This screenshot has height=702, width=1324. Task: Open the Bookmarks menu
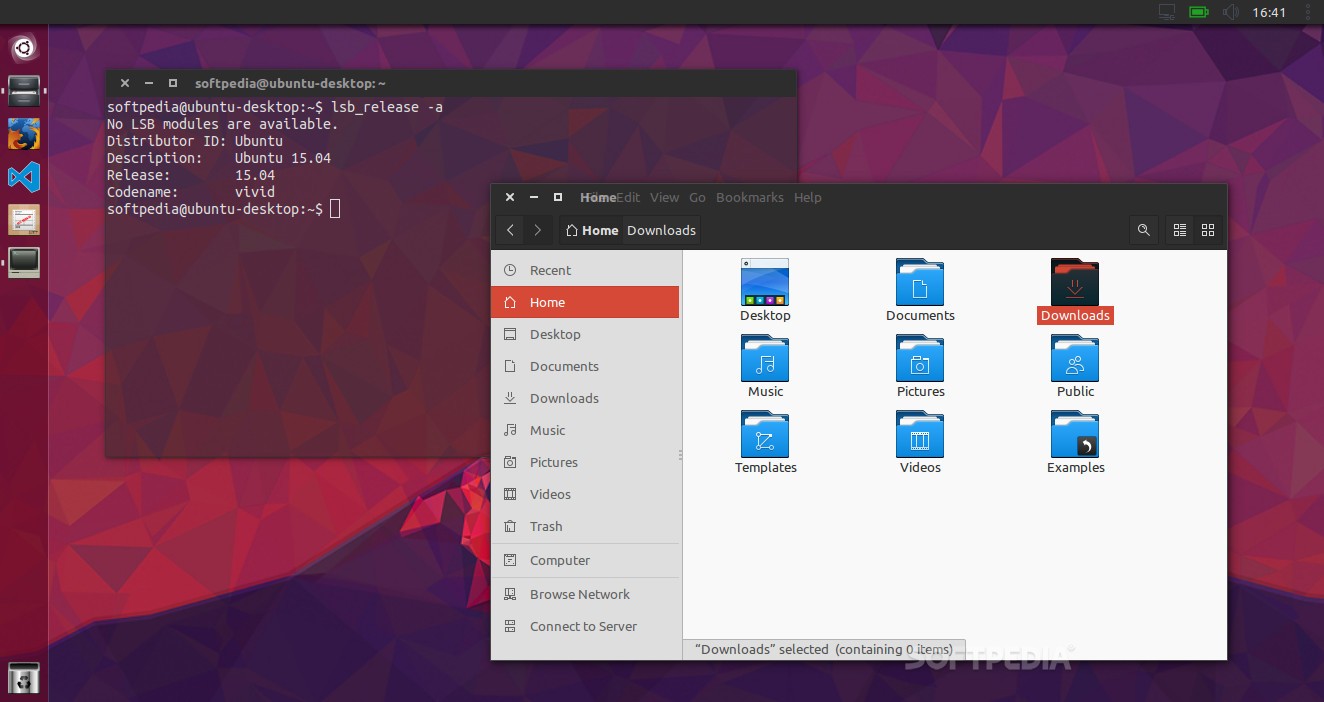coord(749,197)
